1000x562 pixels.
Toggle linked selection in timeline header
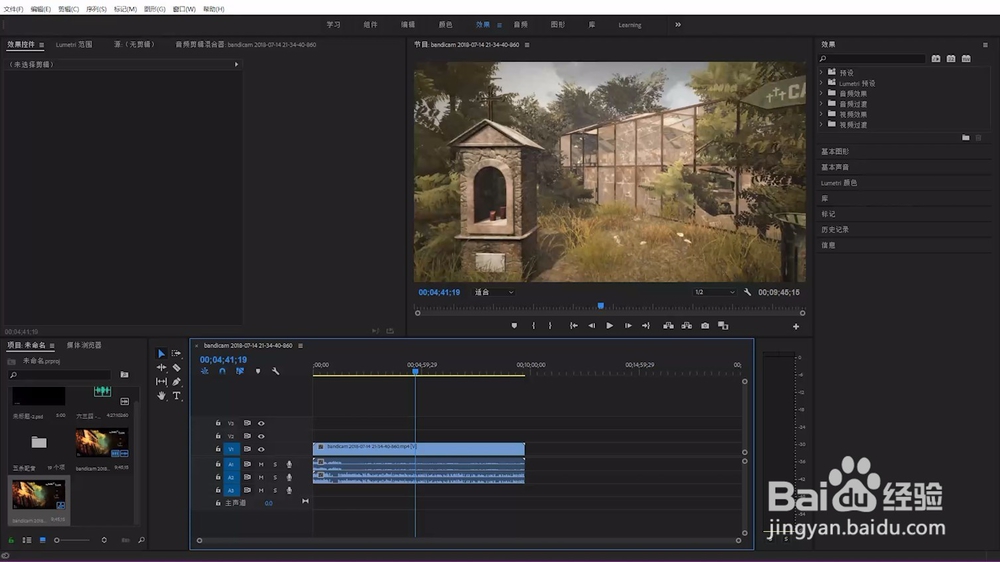tap(240, 371)
